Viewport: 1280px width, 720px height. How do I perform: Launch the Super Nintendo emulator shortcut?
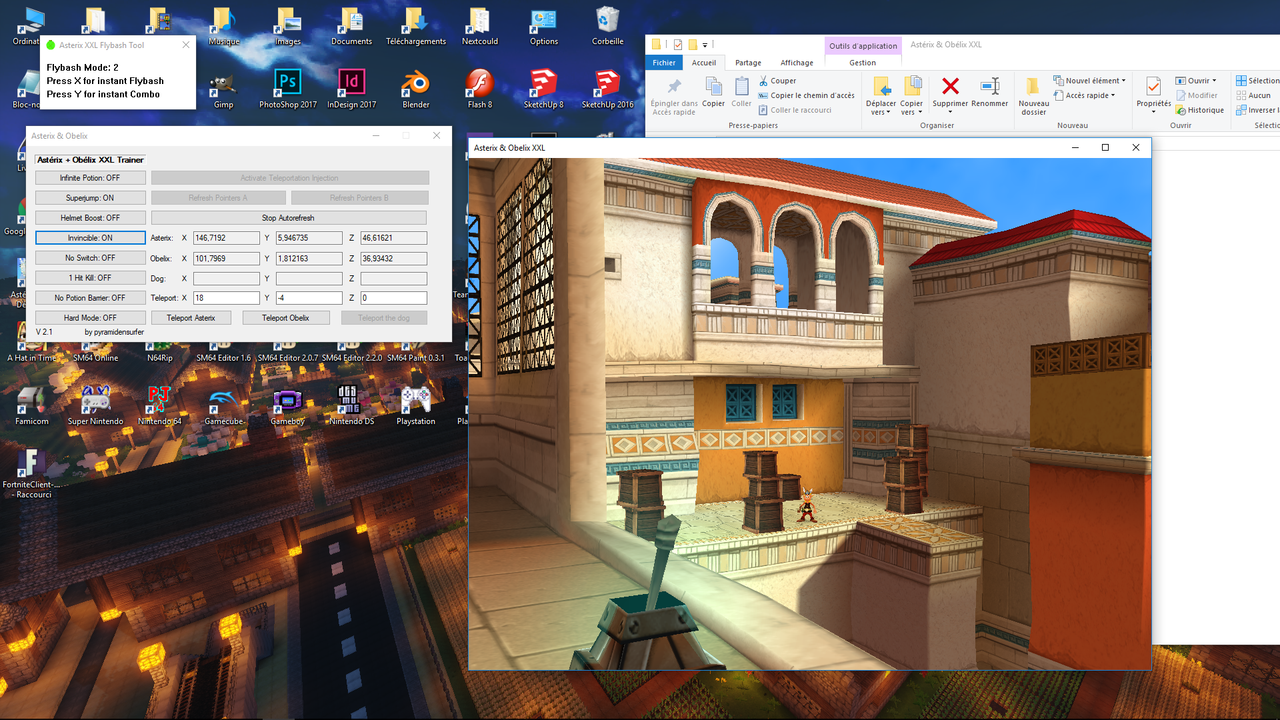95,406
